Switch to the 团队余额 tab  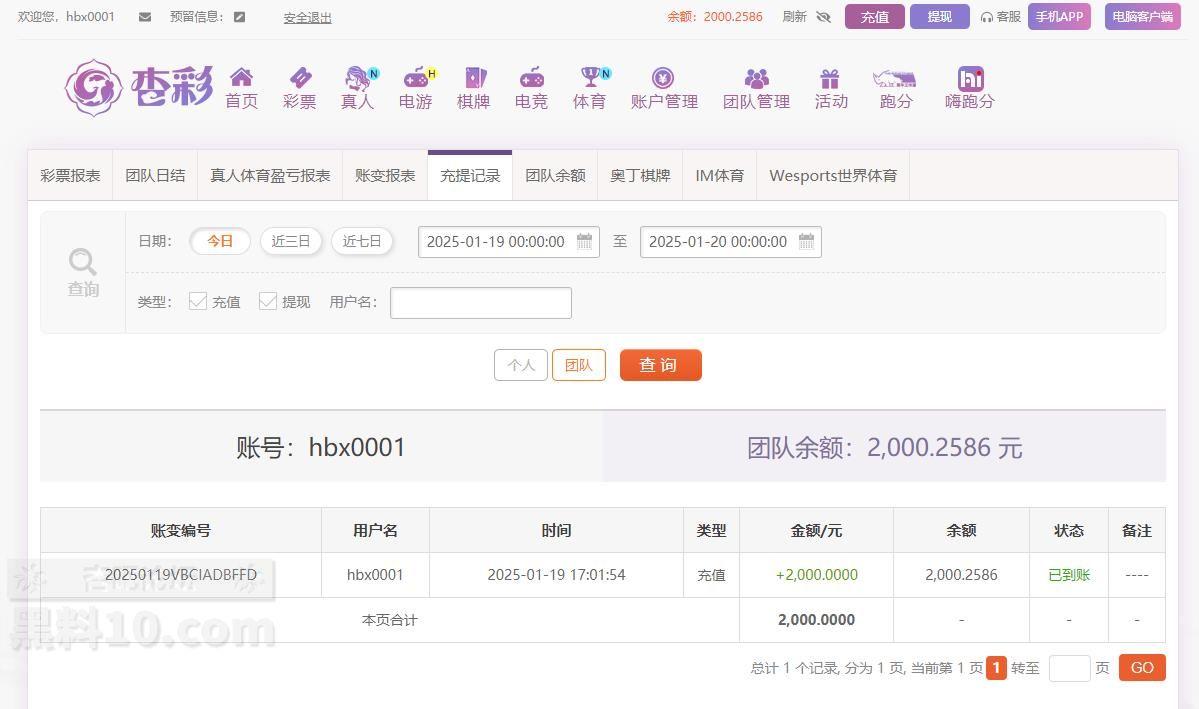pyautogui.click(x=555, y=175)
